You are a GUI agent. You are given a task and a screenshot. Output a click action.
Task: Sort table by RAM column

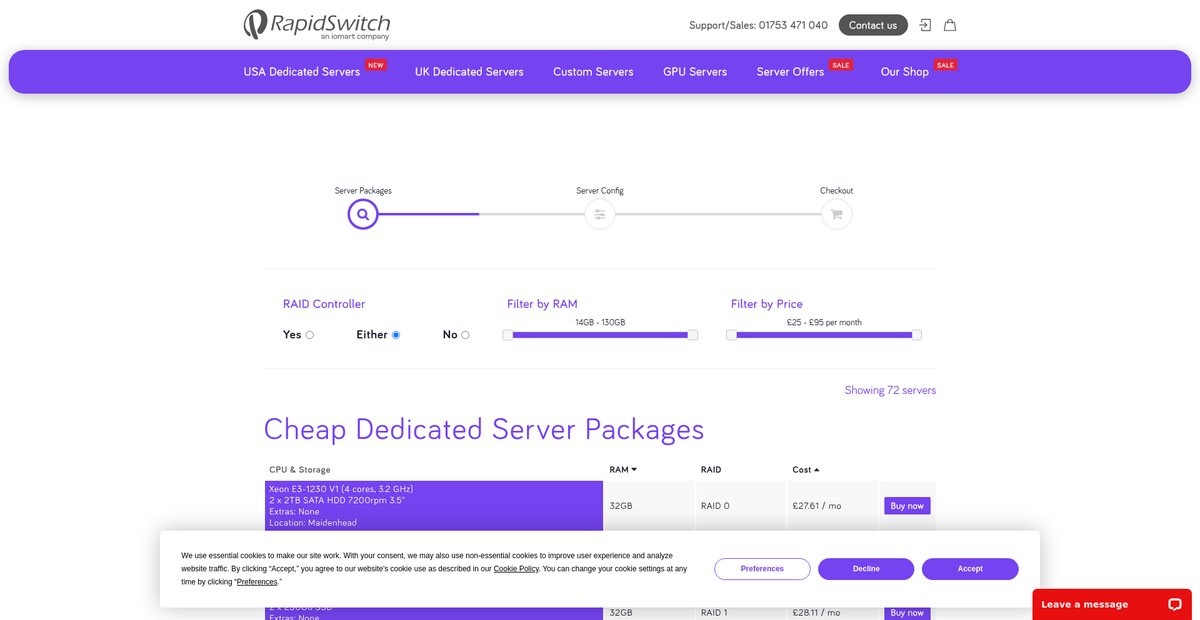tap(623, 469)
